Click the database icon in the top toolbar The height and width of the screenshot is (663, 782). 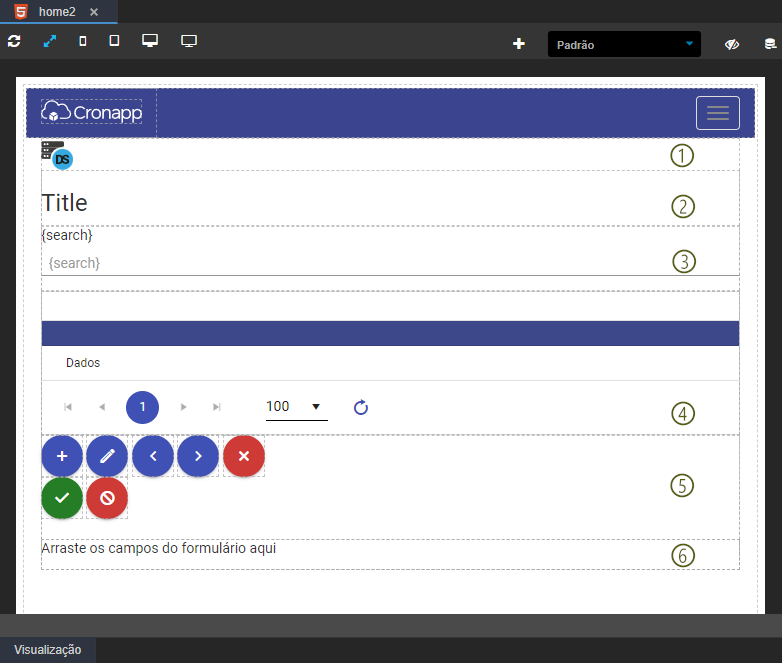click(771, 44)
